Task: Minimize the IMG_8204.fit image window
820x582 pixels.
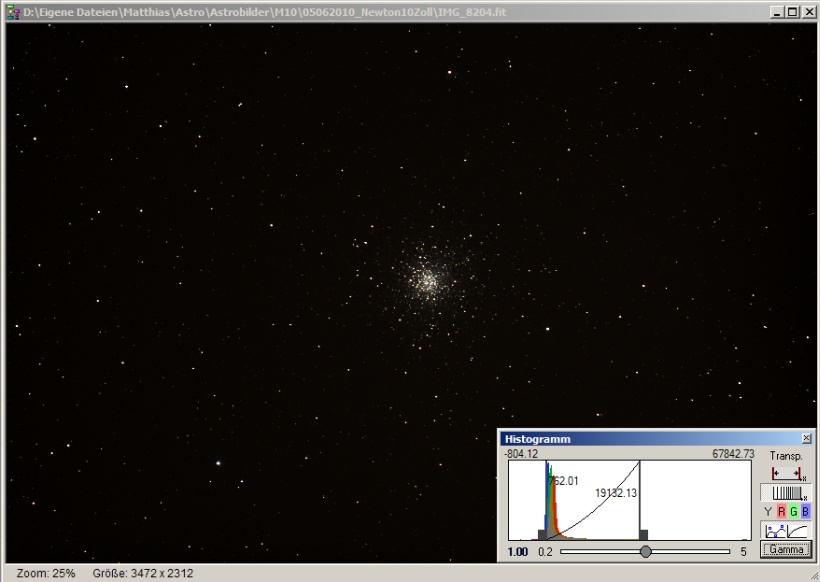Action: [x=778, y=10]
